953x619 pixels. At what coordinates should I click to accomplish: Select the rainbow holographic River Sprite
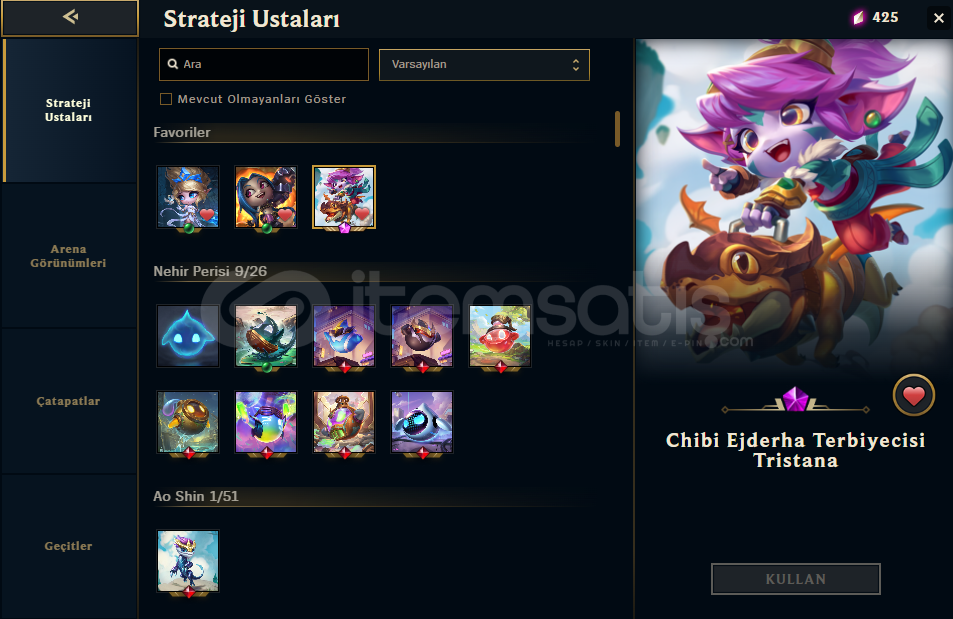pos(266,422)
